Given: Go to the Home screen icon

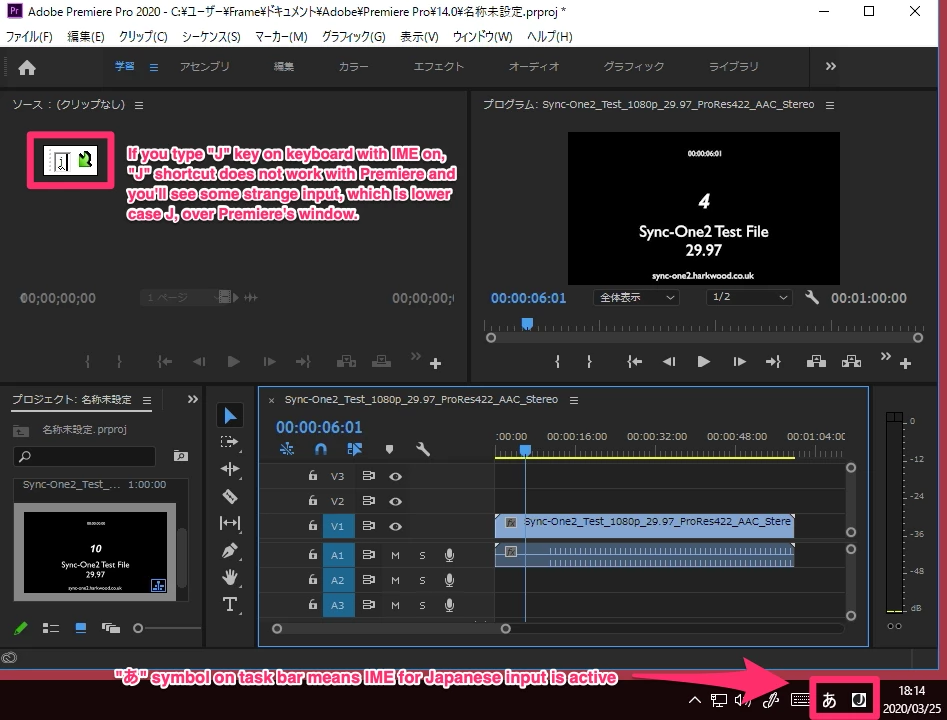Looking at the screenshot, I should click(x=27, y=67).
